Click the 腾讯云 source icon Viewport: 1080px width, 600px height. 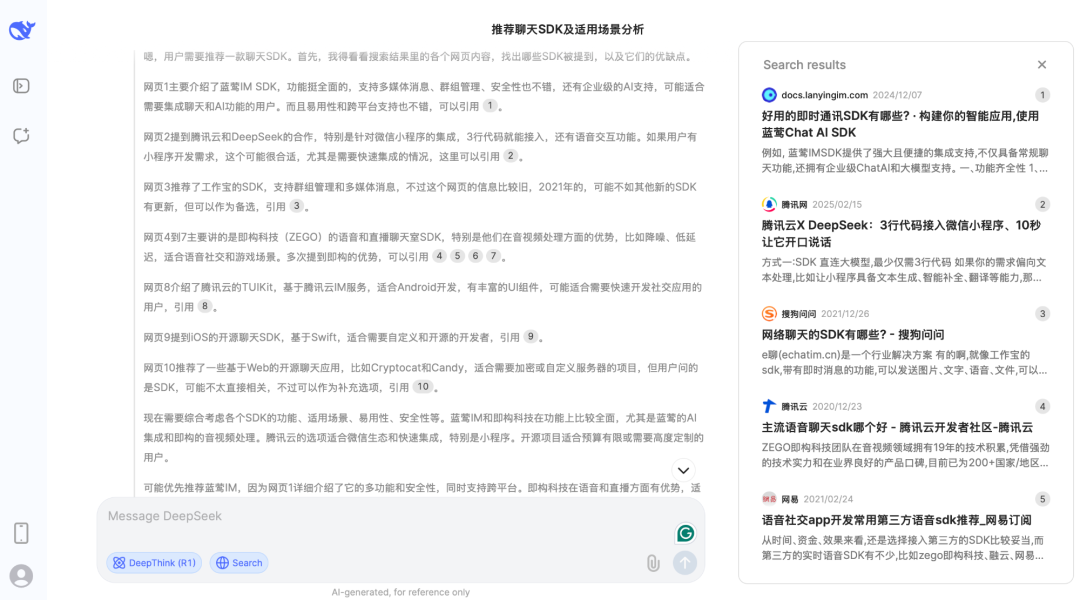769,406
